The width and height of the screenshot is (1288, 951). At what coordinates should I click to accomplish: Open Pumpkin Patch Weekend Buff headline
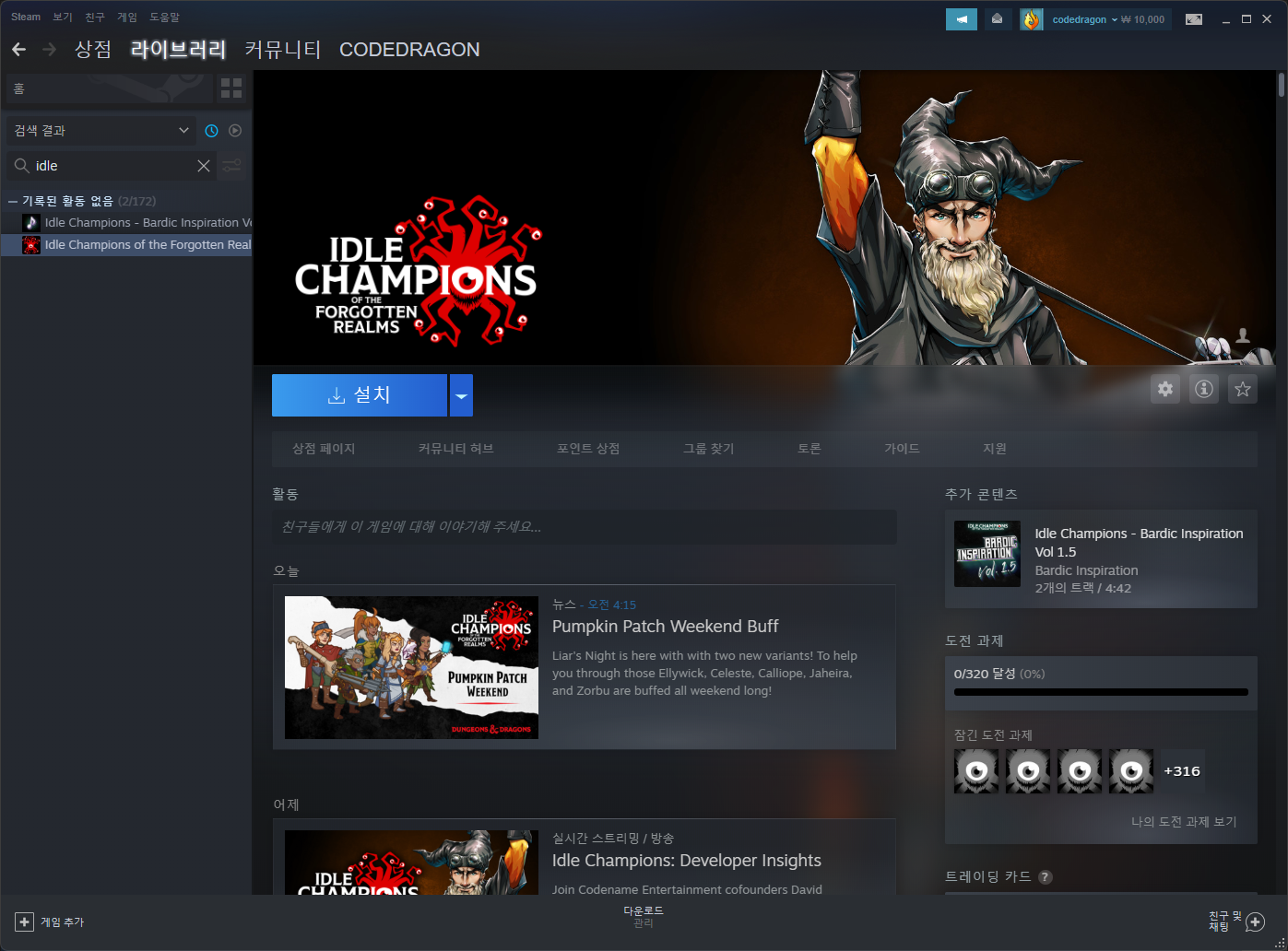pos(666,627)
